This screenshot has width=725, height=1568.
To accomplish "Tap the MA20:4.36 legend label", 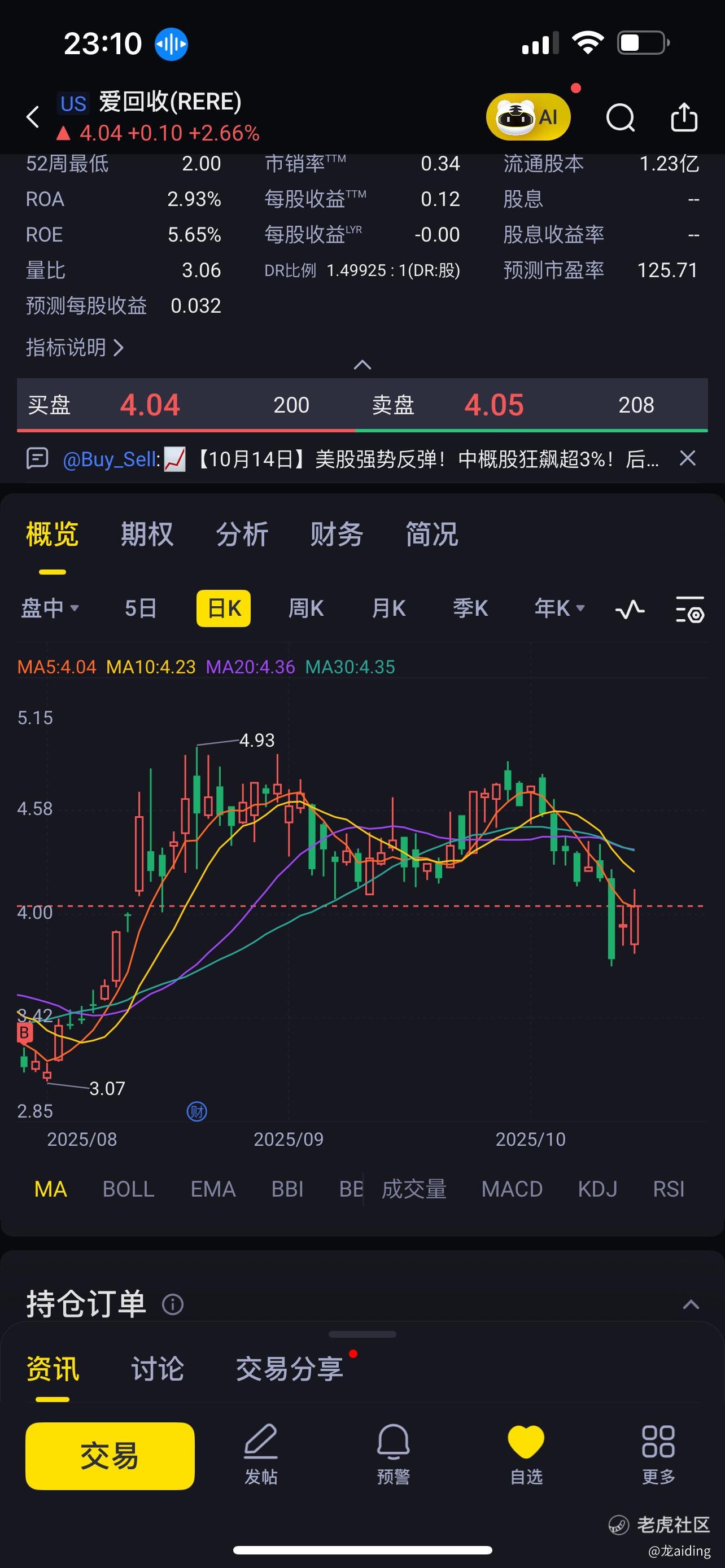I will click(250, 667).
